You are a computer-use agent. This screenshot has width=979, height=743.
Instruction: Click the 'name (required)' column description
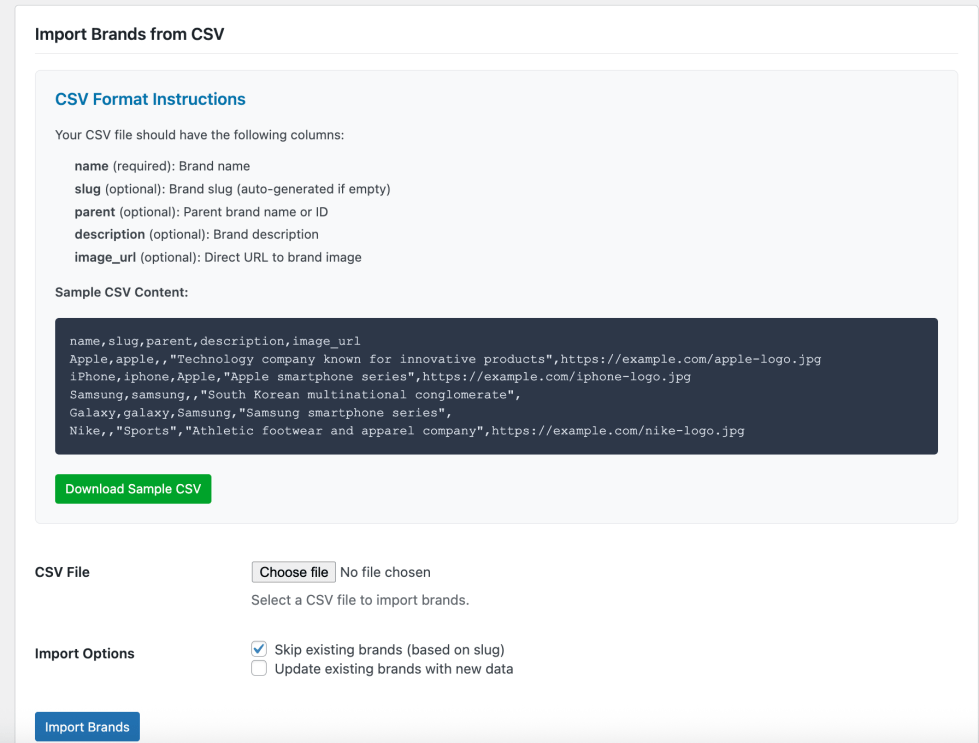162,166
